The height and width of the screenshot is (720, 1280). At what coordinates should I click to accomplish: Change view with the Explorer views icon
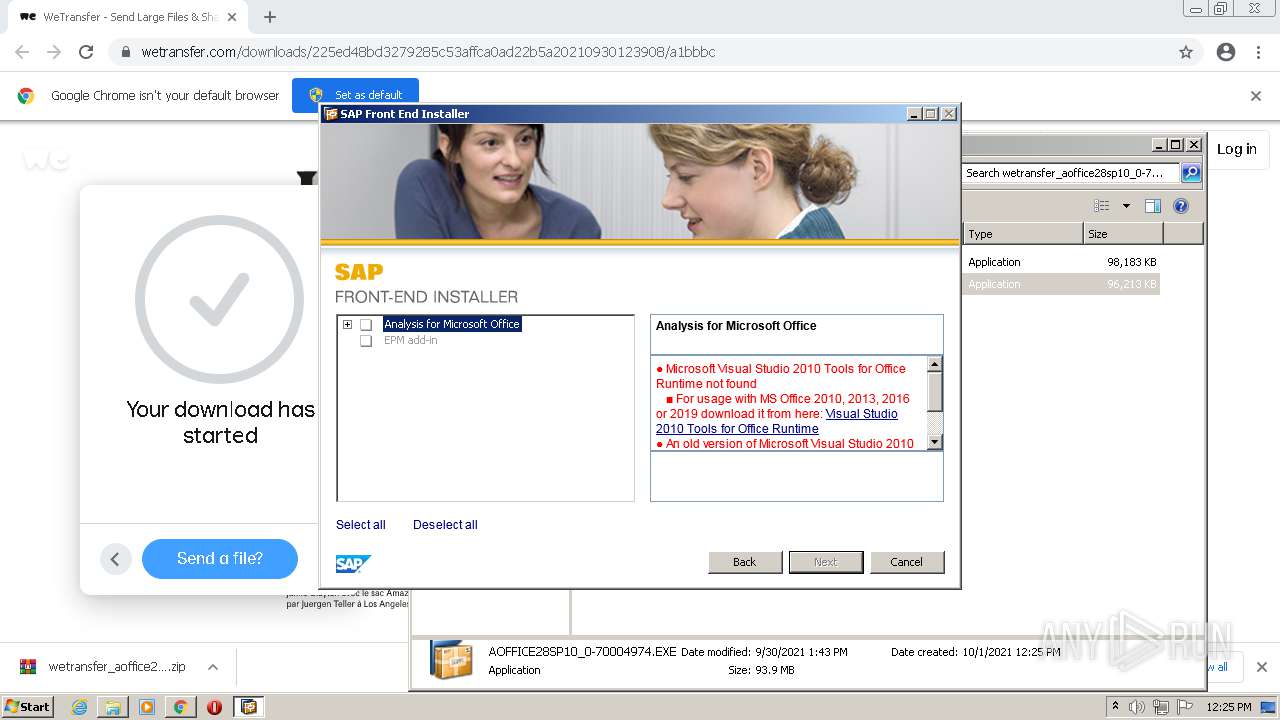pyautogui.click(x=1102, y=206)
